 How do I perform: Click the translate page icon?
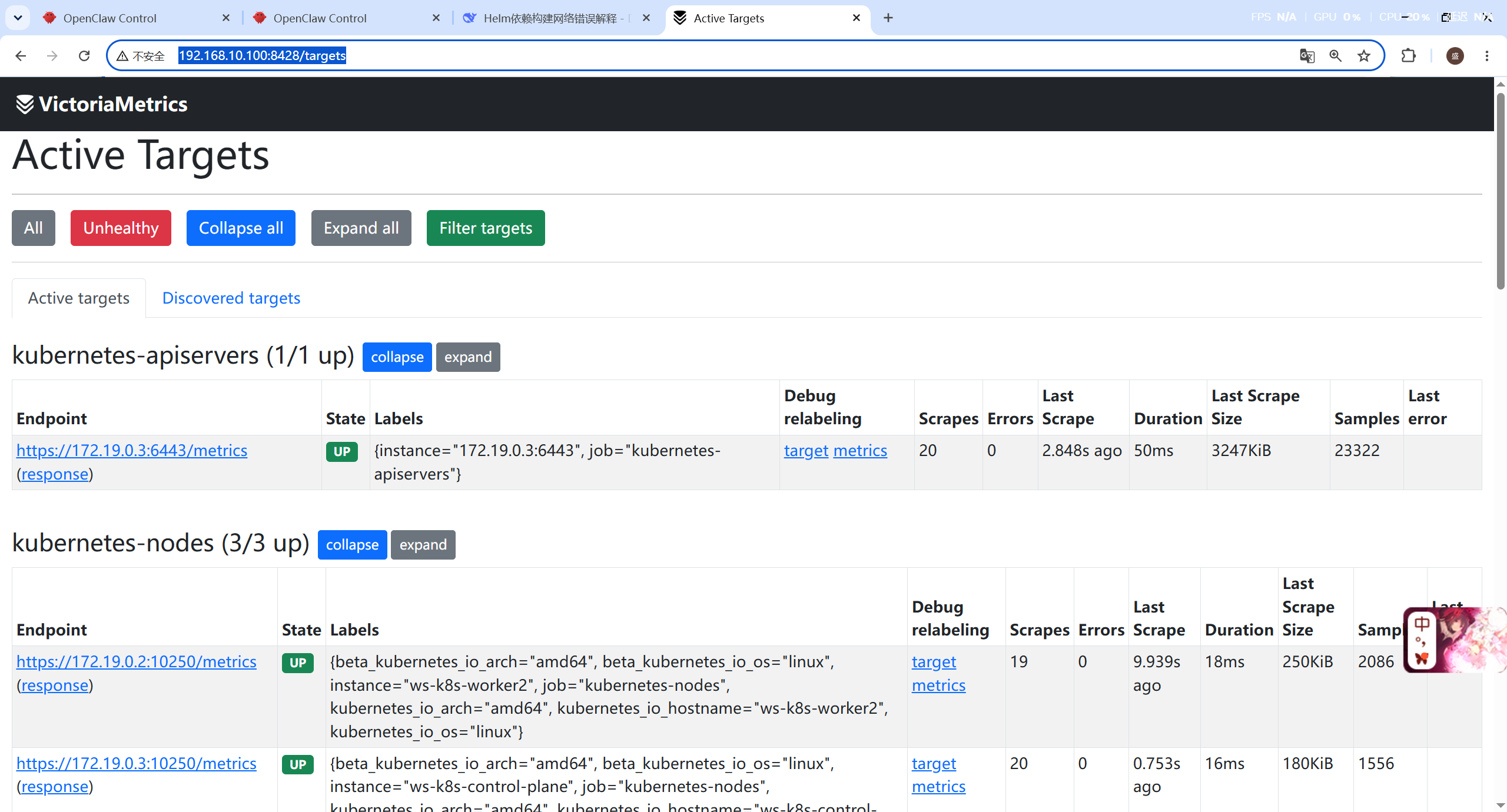(x=1307, y=56)
